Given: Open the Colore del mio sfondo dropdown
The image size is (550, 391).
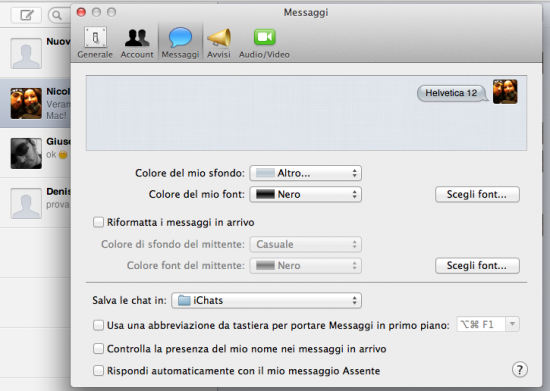Looking at the screenshot, I should tap(306, 173).
